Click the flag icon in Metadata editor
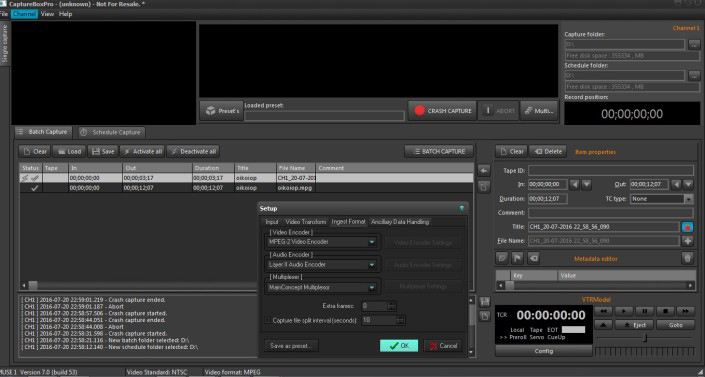The width and height of the screenshot is (705, 377). (518, 258)
